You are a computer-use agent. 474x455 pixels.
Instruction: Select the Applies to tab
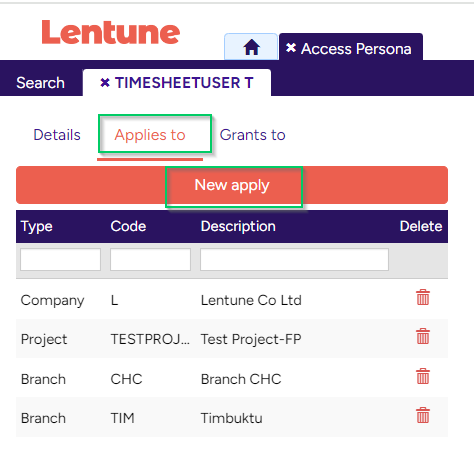[150, 135]
